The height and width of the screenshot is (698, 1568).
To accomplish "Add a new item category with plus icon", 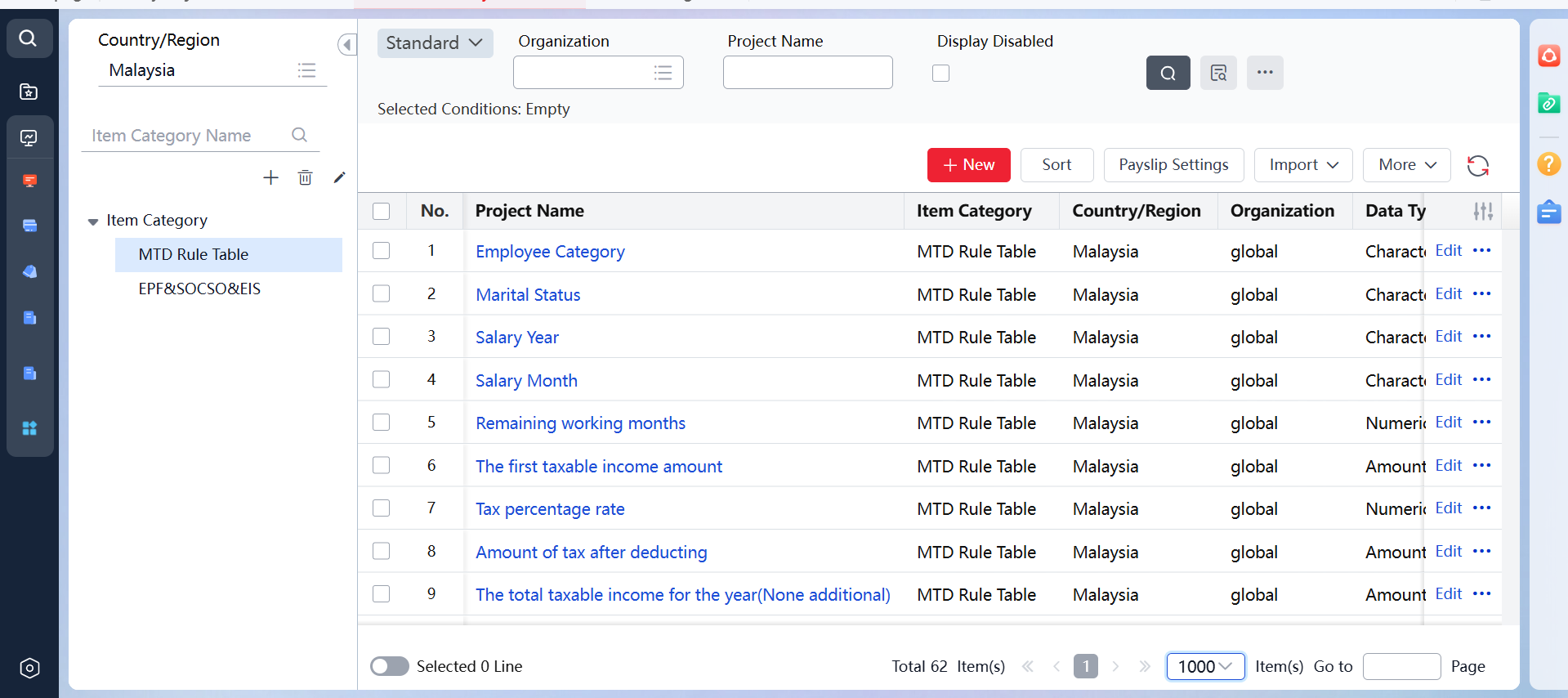I will [270, 177].
